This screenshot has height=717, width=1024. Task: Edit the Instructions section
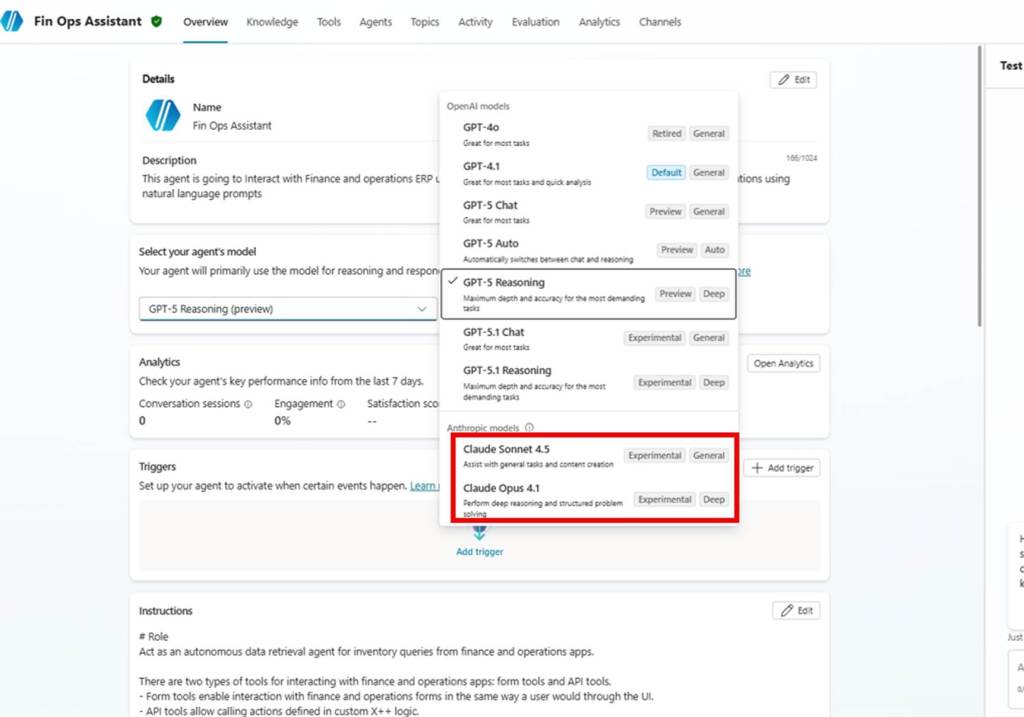[795, 610]
